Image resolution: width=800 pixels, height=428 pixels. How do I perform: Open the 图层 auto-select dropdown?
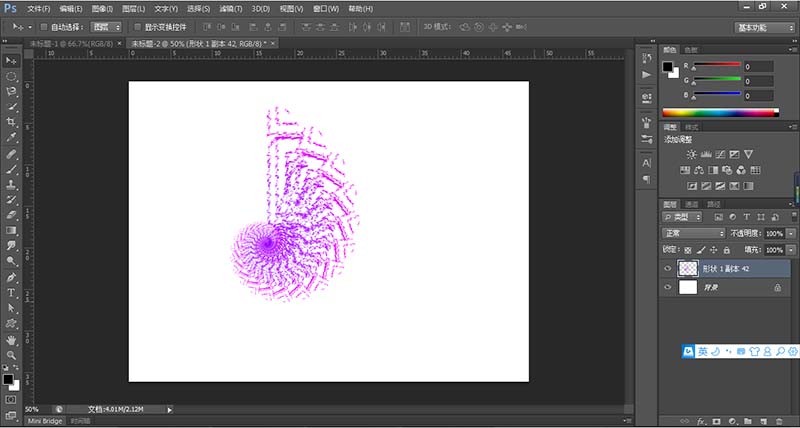(106, 27)
